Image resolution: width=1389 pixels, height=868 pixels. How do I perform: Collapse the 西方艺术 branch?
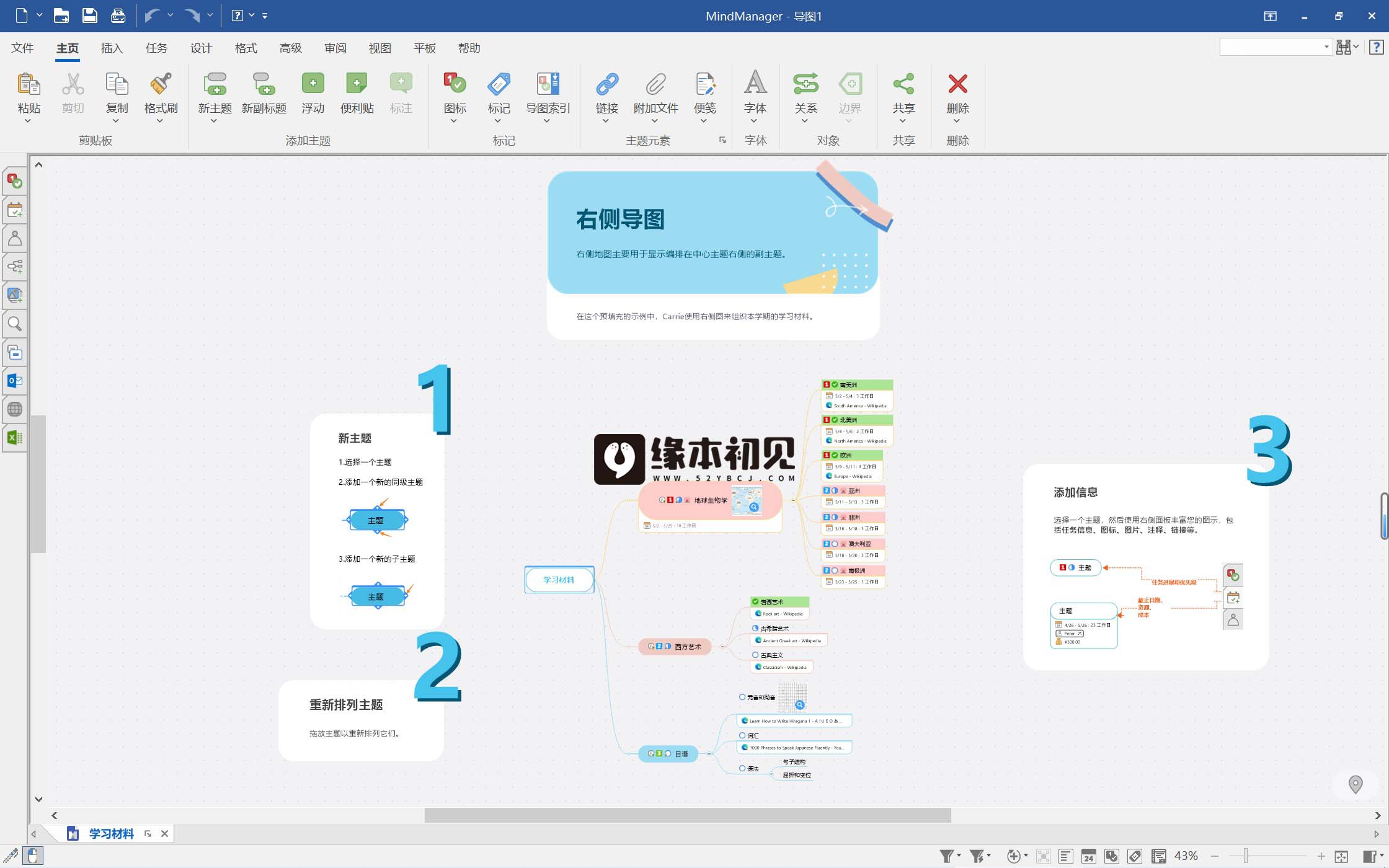[x=722, y=647]
